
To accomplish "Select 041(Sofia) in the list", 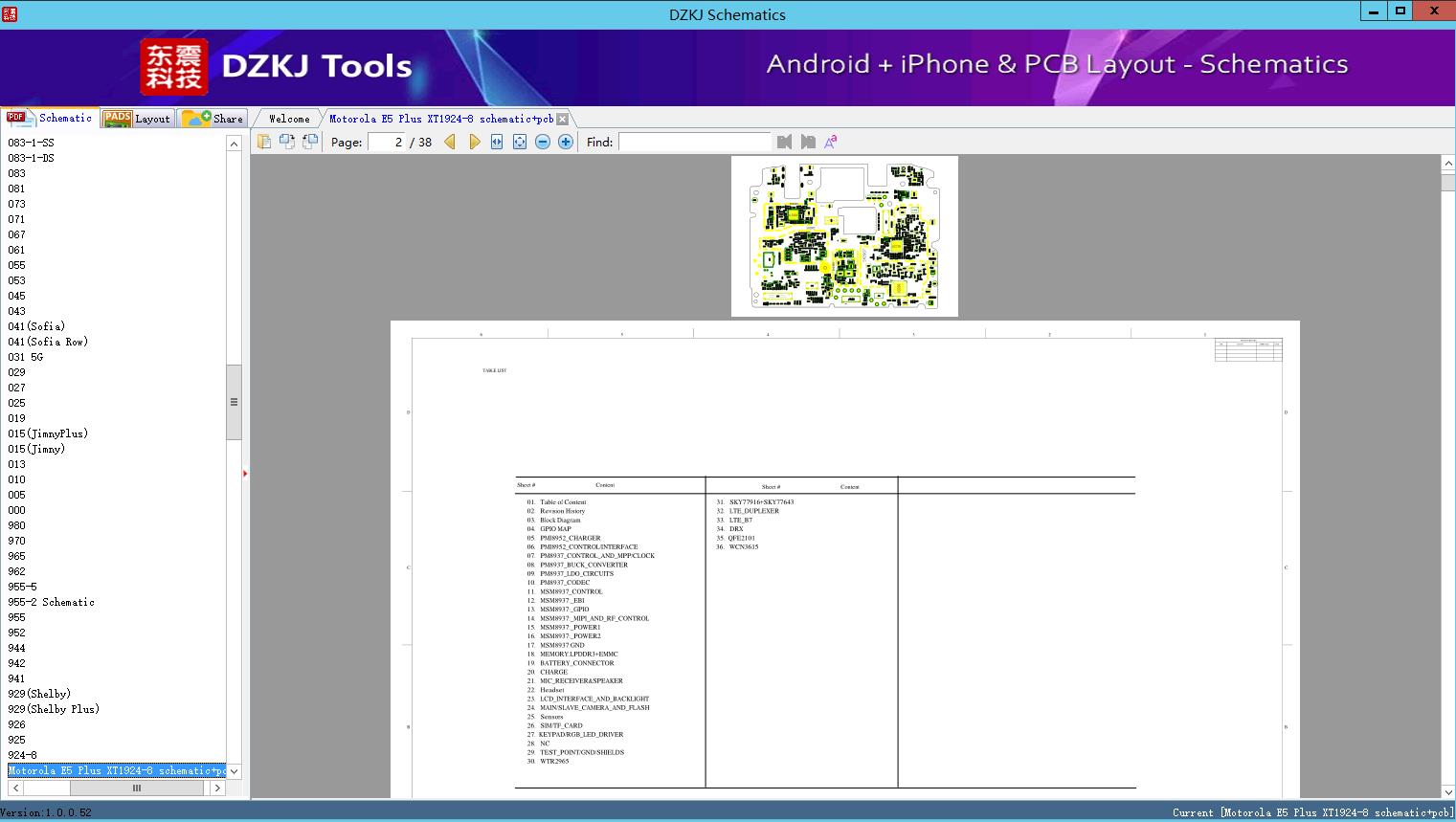I will point(36,326).
